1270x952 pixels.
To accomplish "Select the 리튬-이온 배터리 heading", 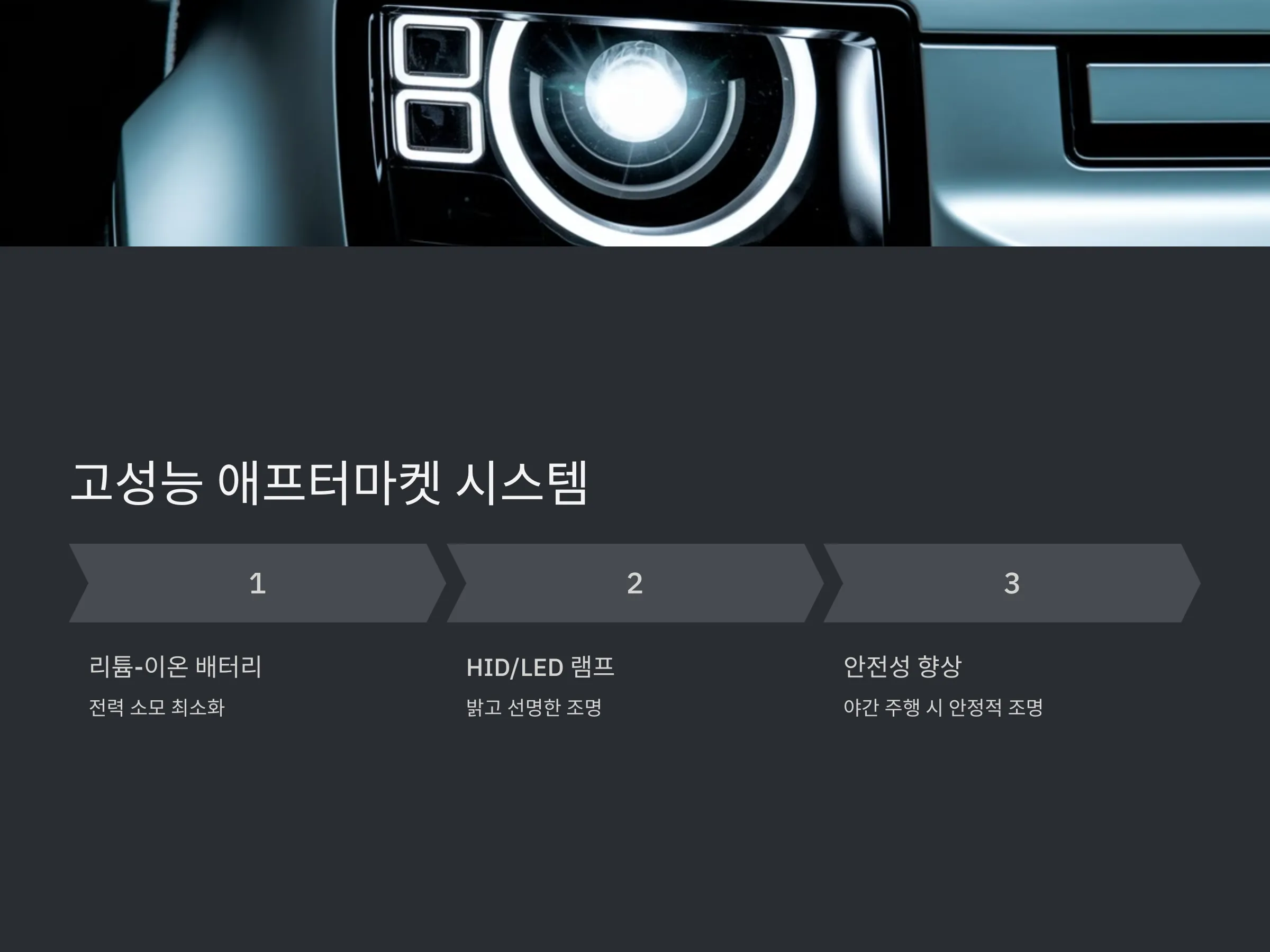I will coord(175,667).
